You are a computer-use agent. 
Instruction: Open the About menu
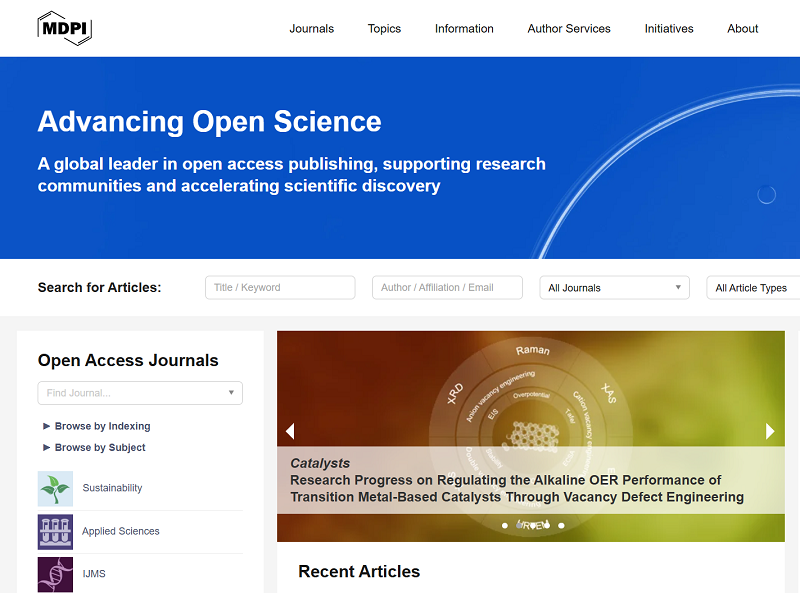743,29
